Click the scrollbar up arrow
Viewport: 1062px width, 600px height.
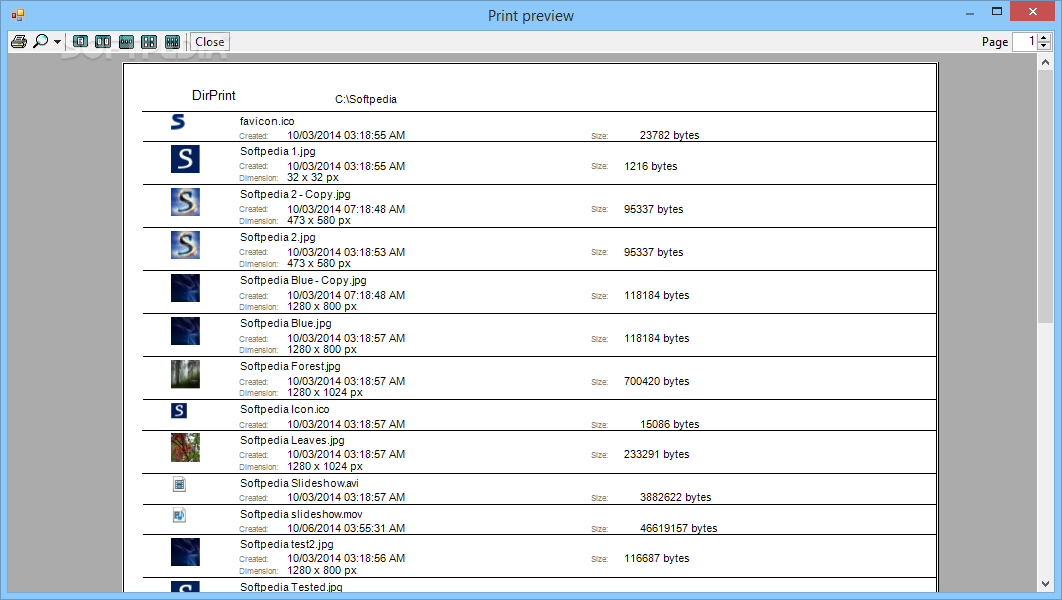[x=1045, y=62]
